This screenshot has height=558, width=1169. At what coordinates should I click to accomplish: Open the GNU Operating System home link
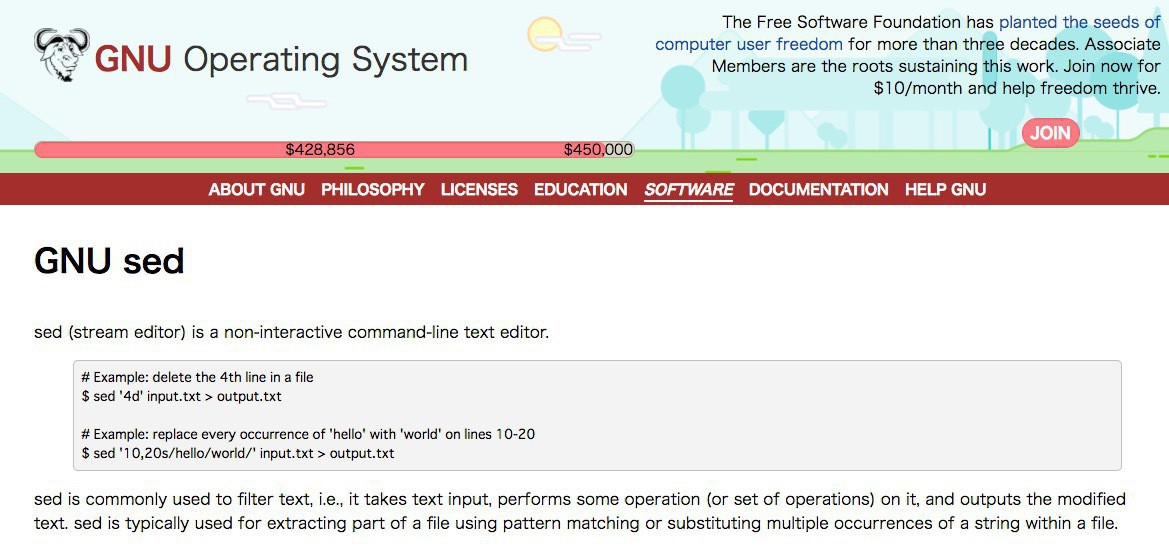coord(281,60)
